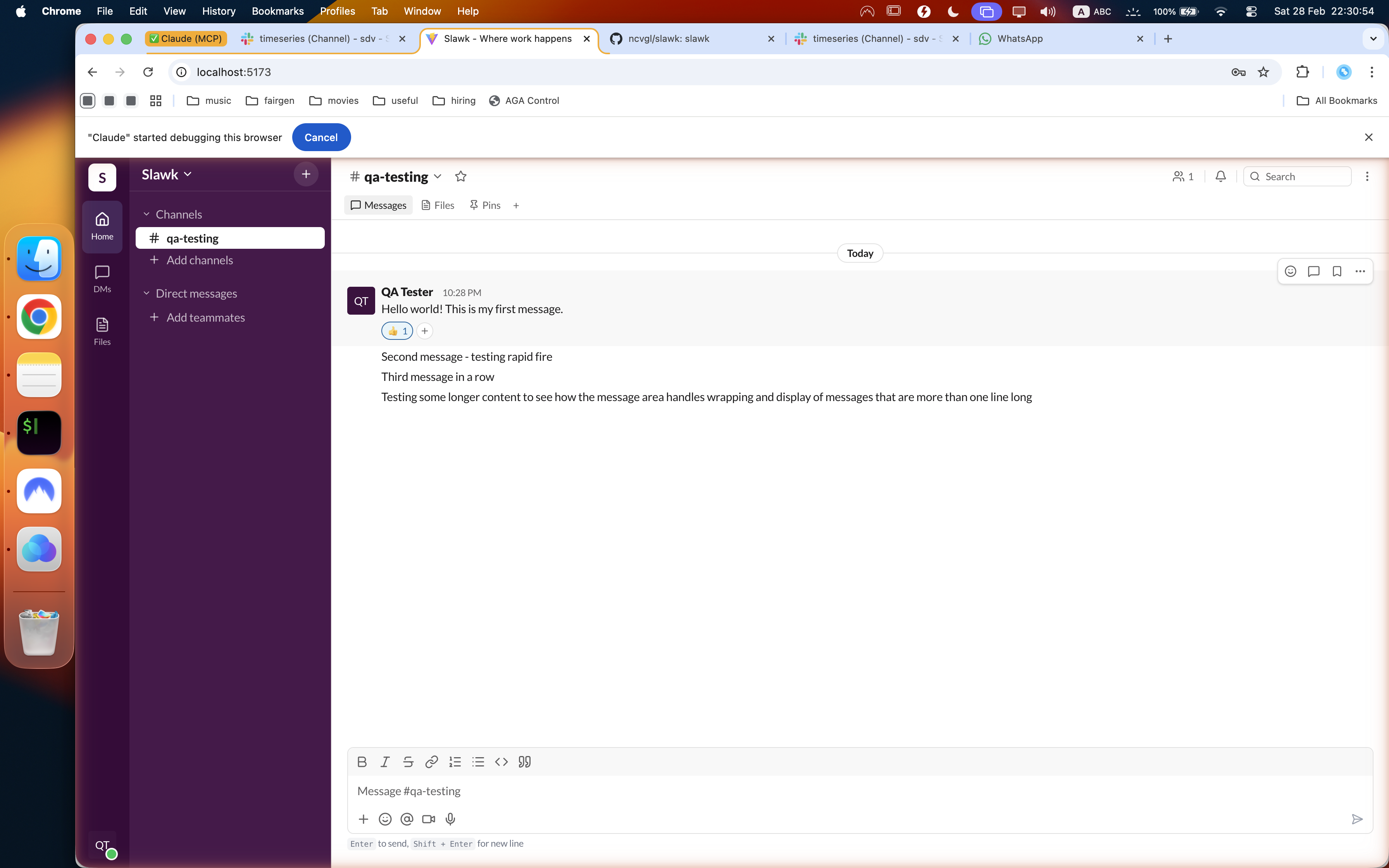This screenshot has width=1389, height=868.
Task: Cancel the Claude debugging session
Action: tap(321, 137)
